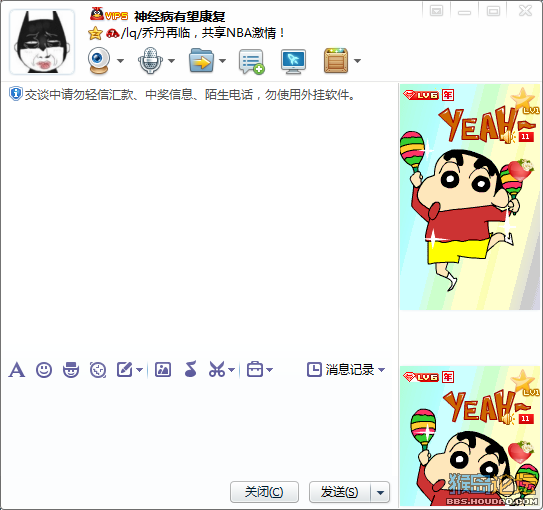
Task: Click the 发送(S) send button
Action: pos(340,492)
